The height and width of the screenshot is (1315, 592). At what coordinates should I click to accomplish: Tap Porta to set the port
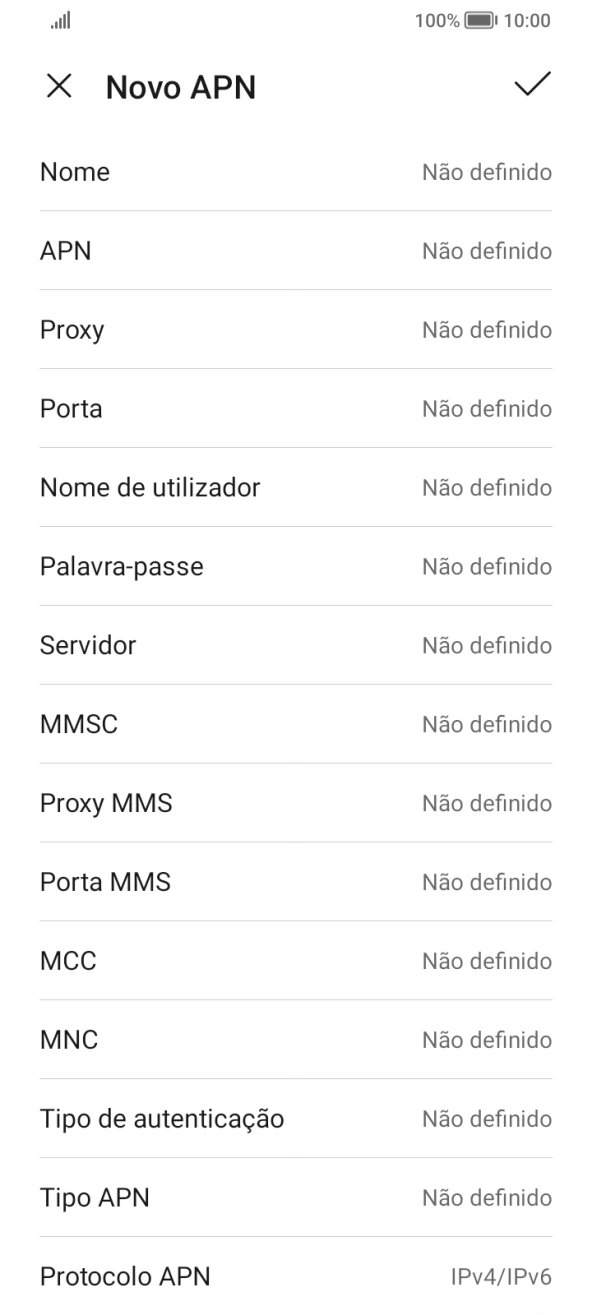(296, 409)
